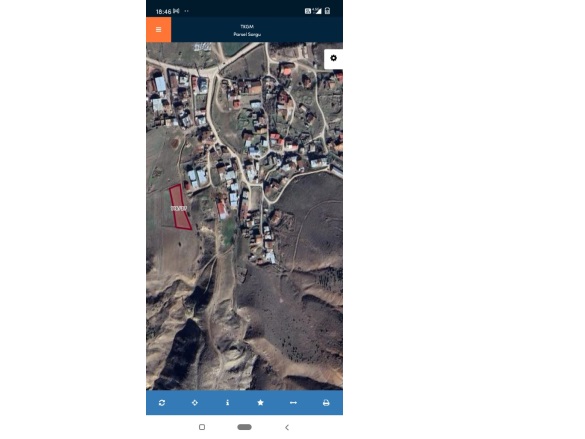
Task: Tap Android home pill button
Action: click(244, 427)
